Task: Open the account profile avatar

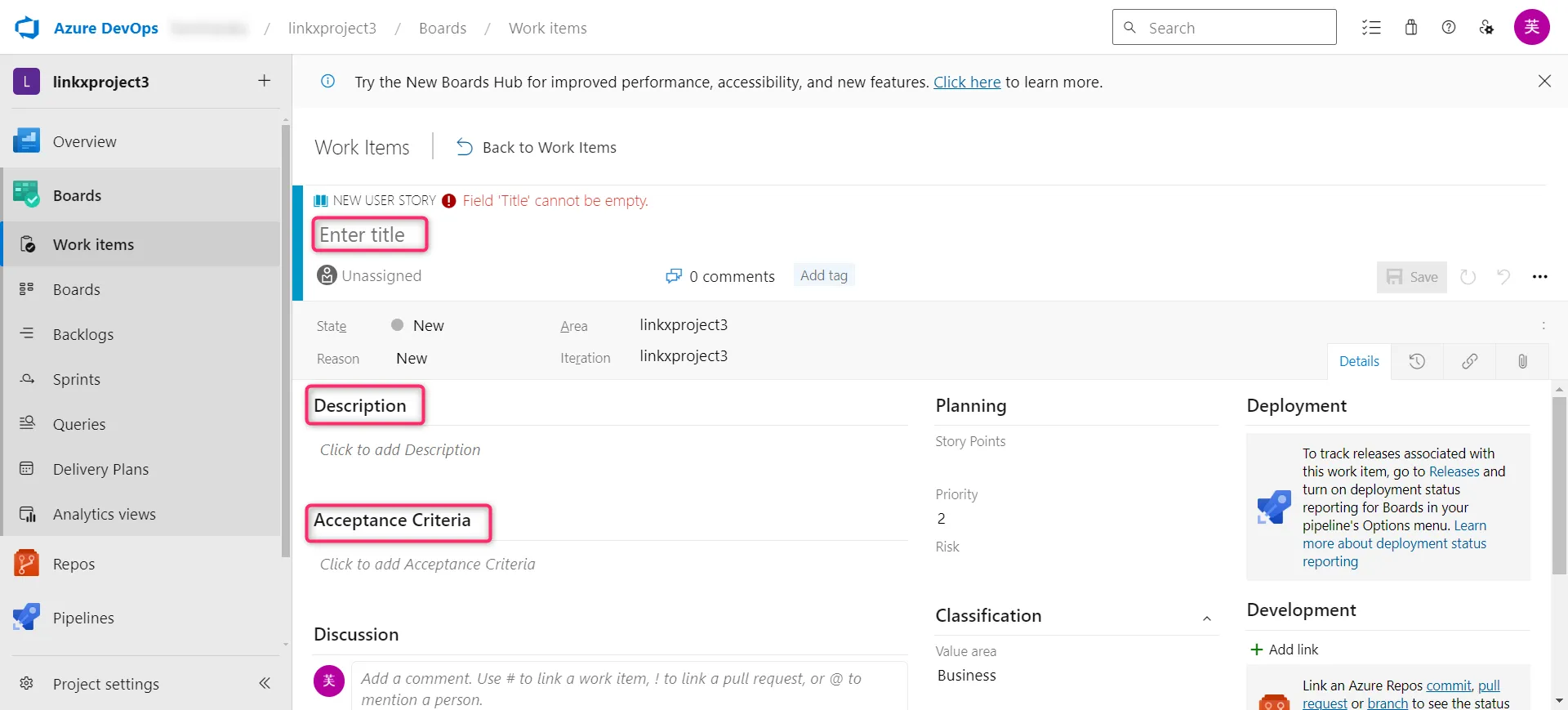Action: coord(1532,27)
